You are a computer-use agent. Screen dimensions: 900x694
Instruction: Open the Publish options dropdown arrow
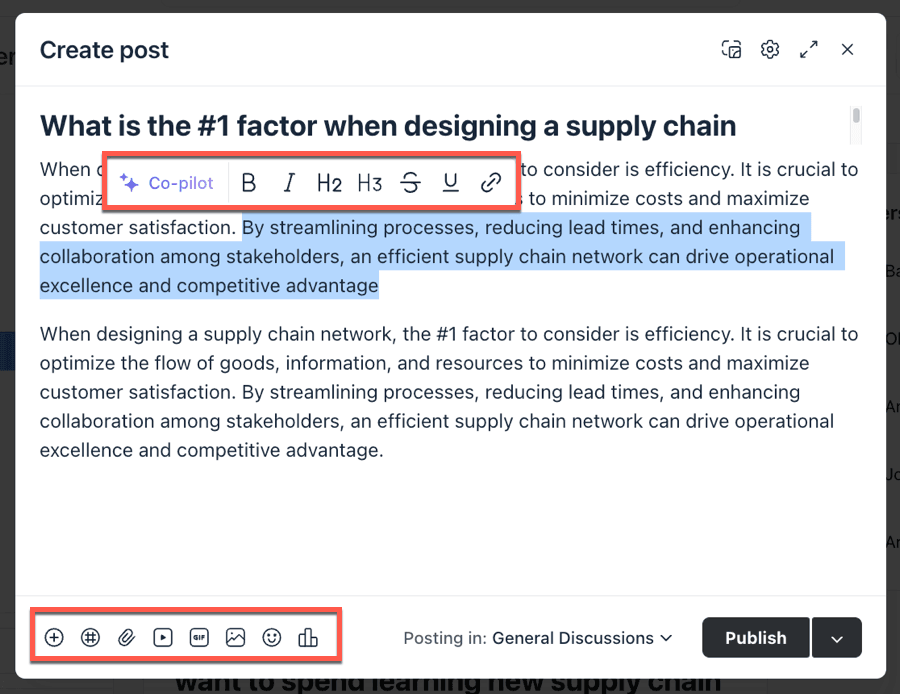coord(837,638)
